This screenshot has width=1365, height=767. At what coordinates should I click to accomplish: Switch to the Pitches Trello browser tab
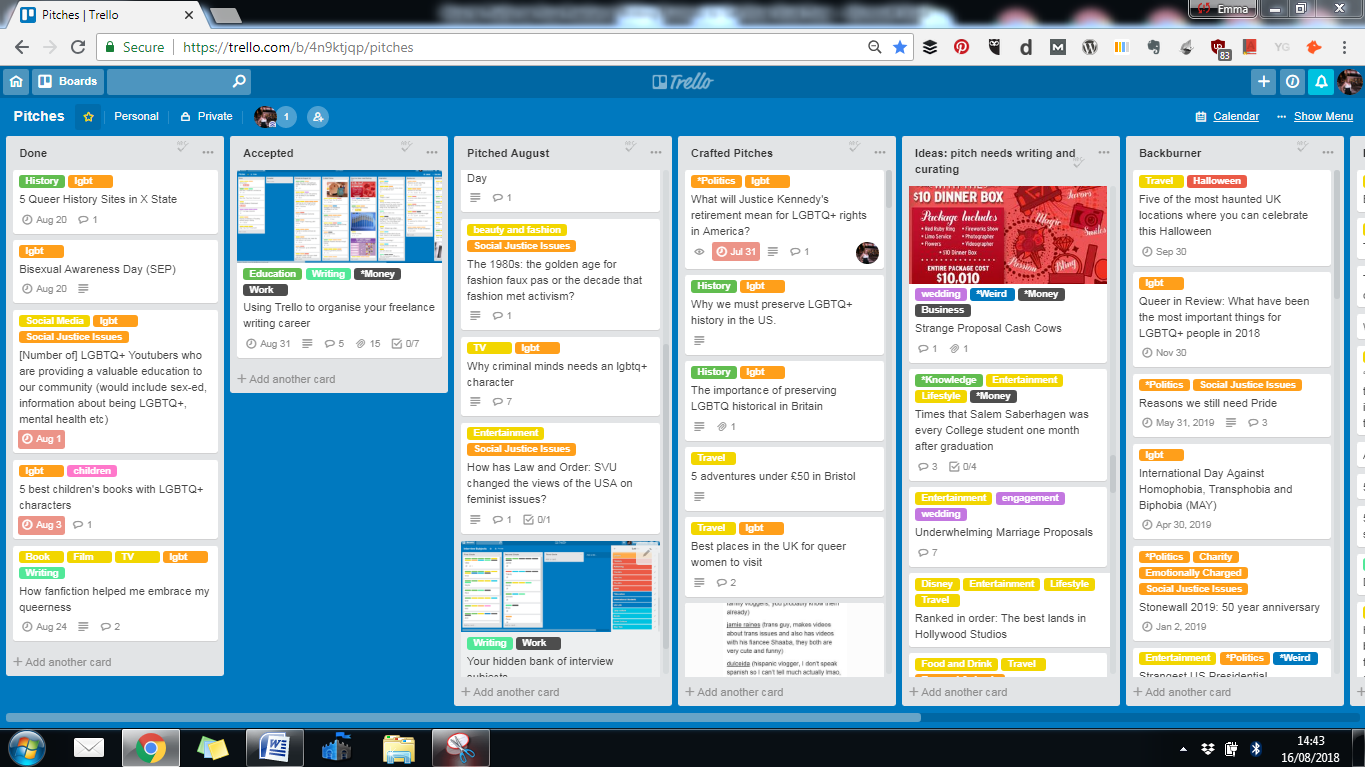coord(80,15)
